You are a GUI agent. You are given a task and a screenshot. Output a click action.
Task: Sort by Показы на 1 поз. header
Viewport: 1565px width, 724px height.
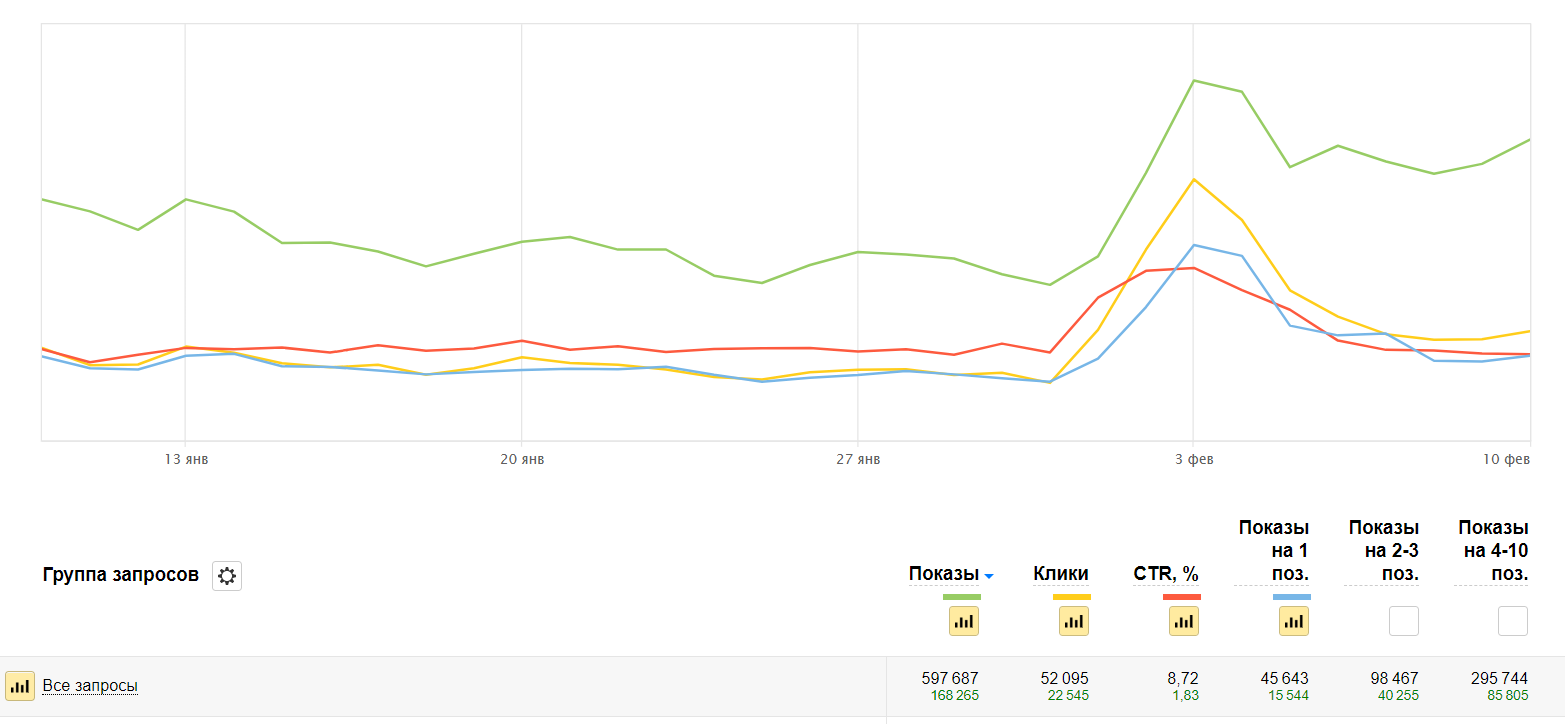click(x=1273, y=550)
